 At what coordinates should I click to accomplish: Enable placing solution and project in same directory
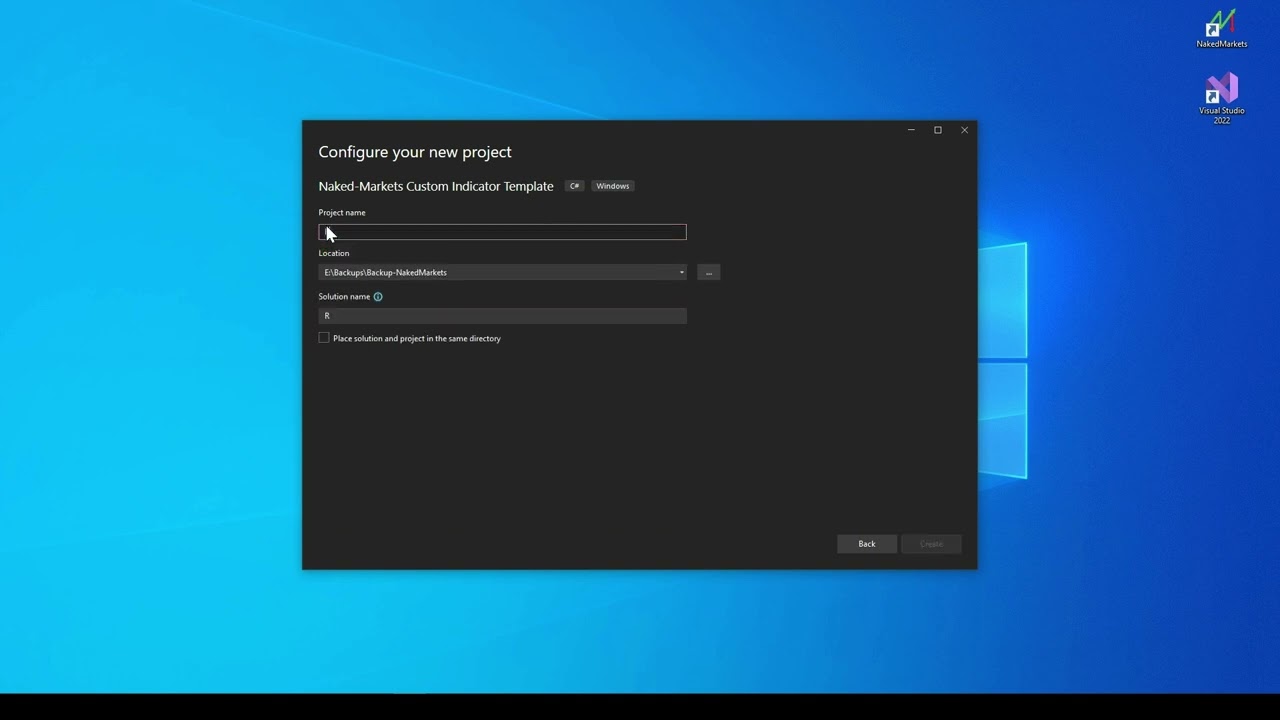324,338
